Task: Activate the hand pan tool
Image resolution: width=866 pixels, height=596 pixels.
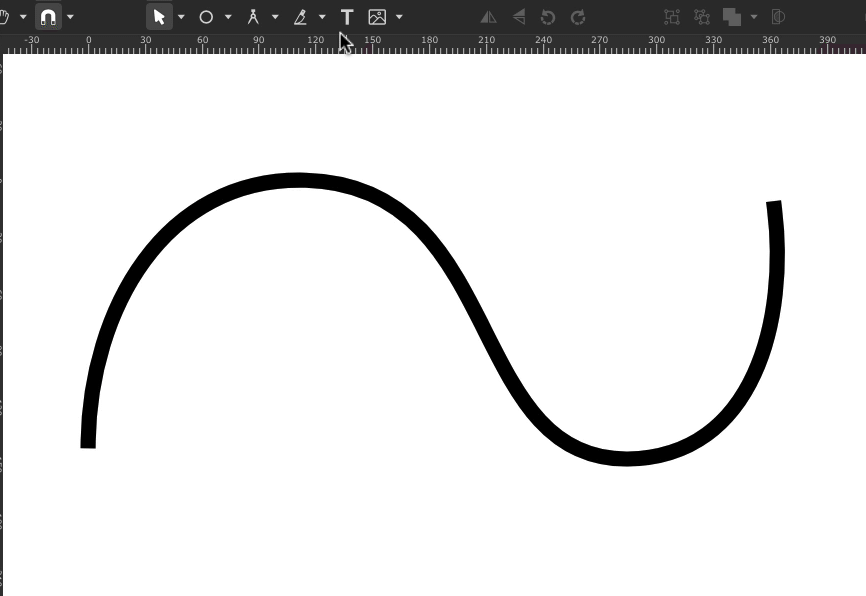Action: click(x=6, y=17)
